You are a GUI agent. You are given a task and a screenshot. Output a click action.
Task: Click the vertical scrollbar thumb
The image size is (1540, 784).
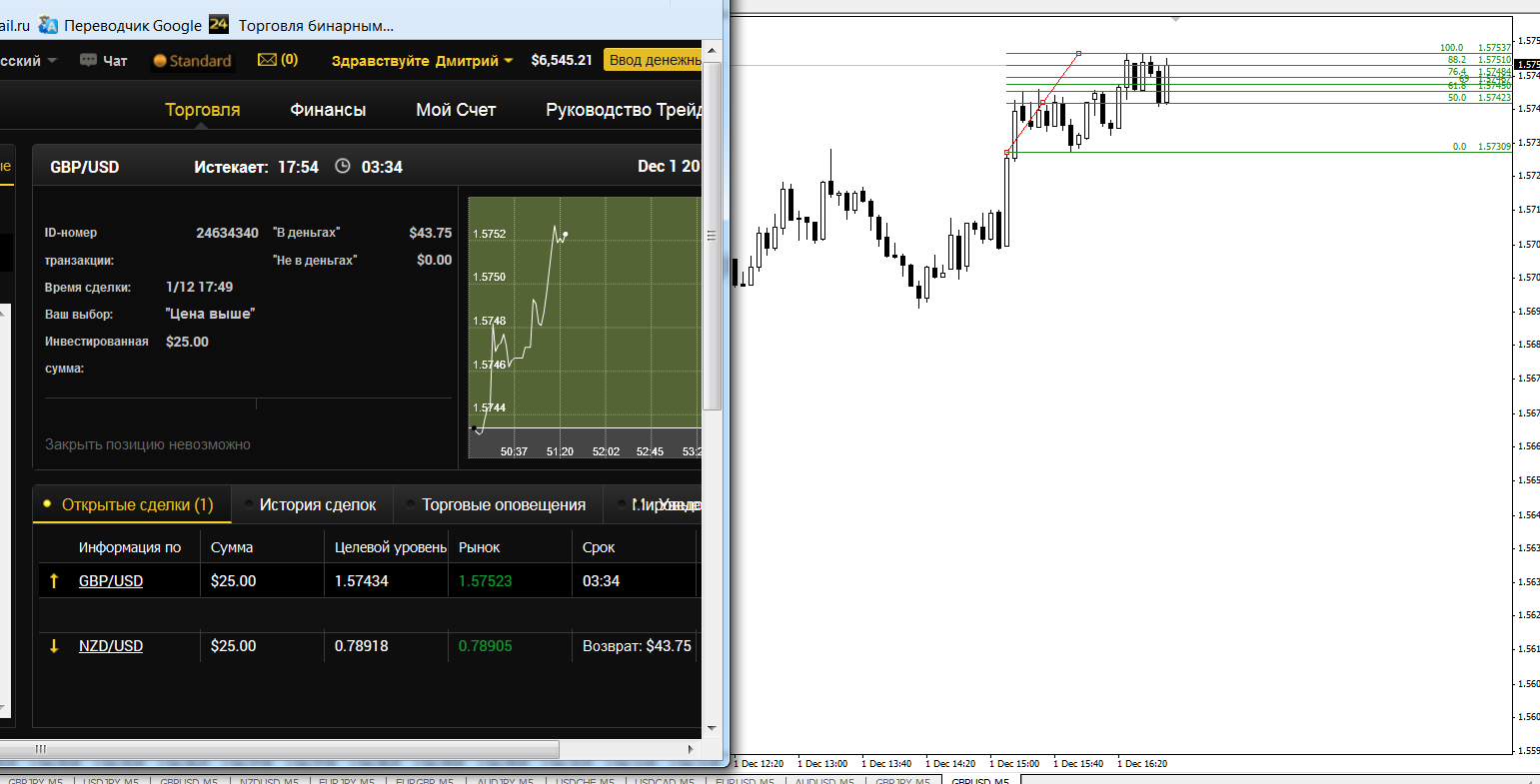tap(712, 236)
